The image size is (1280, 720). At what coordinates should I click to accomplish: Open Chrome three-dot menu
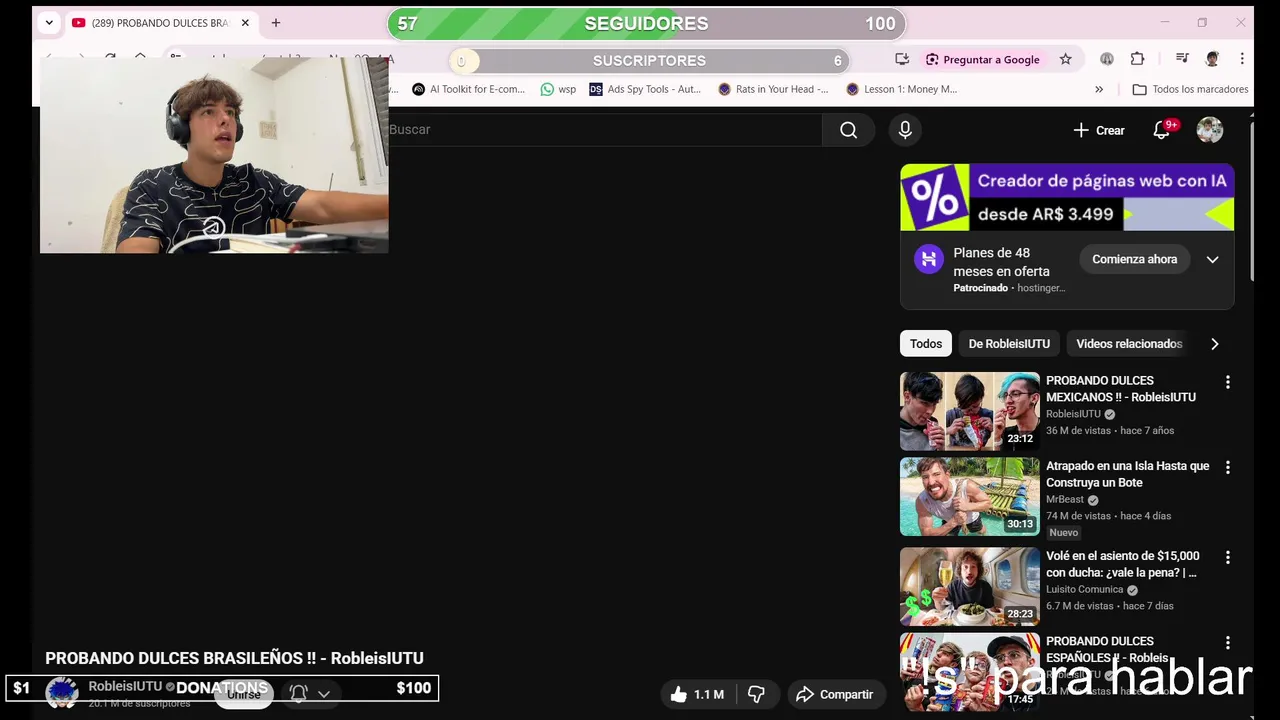(x=1242, y=59)
